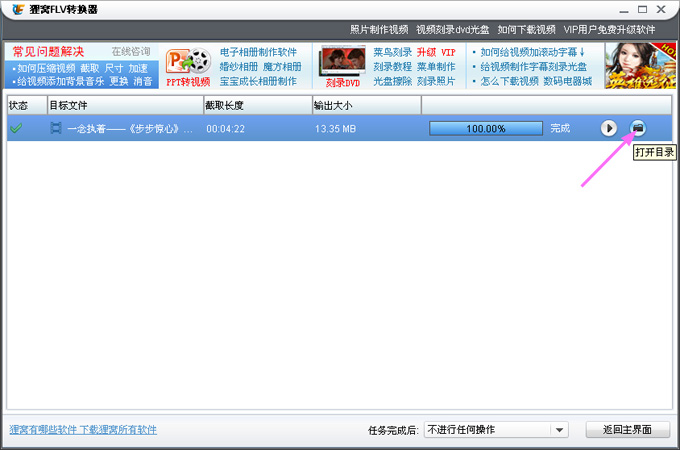Open the output folder (打开目录) icon

[x=638, y=128]
